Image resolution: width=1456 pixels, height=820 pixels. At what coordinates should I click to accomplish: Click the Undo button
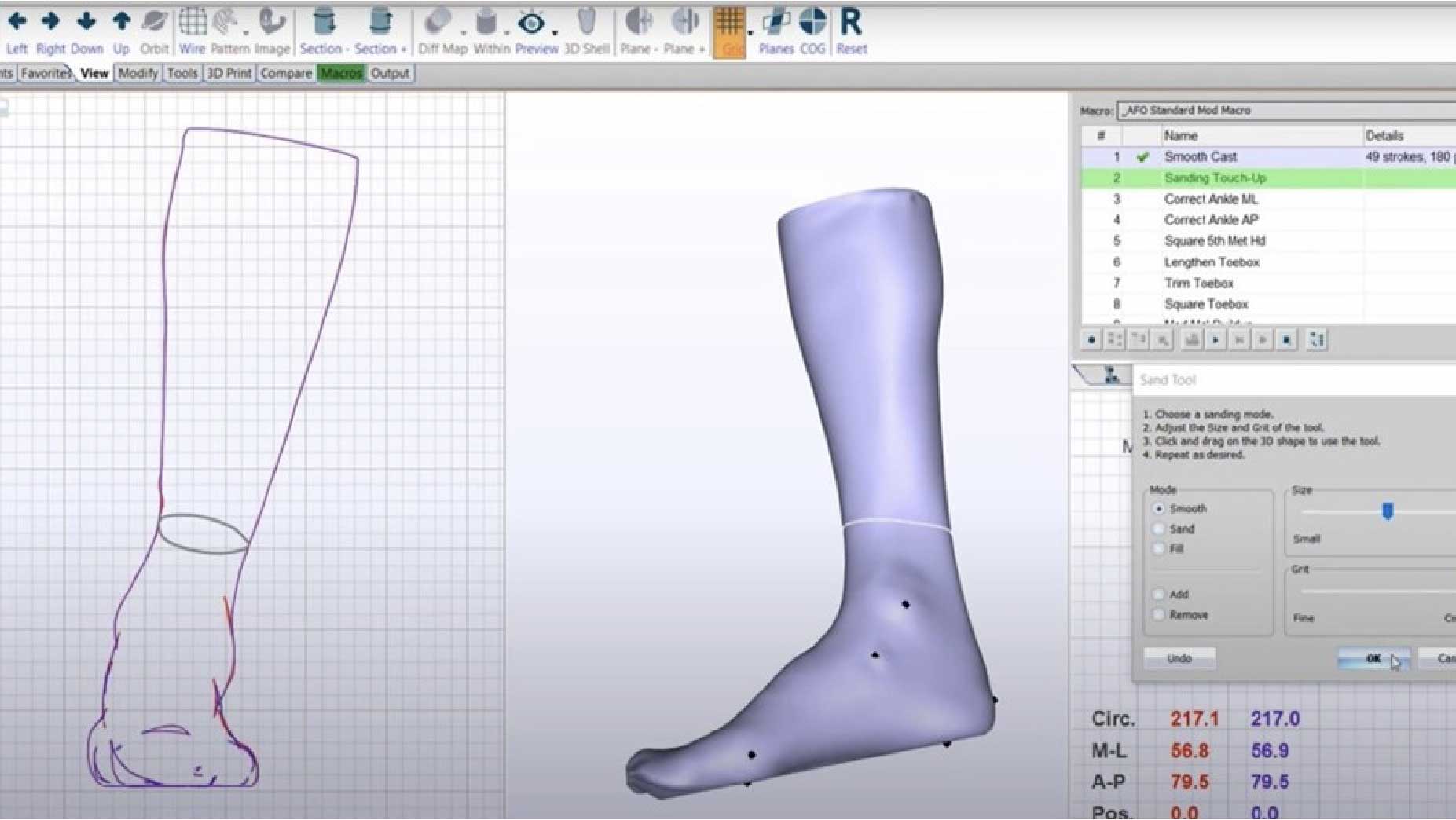[1179, 658]
